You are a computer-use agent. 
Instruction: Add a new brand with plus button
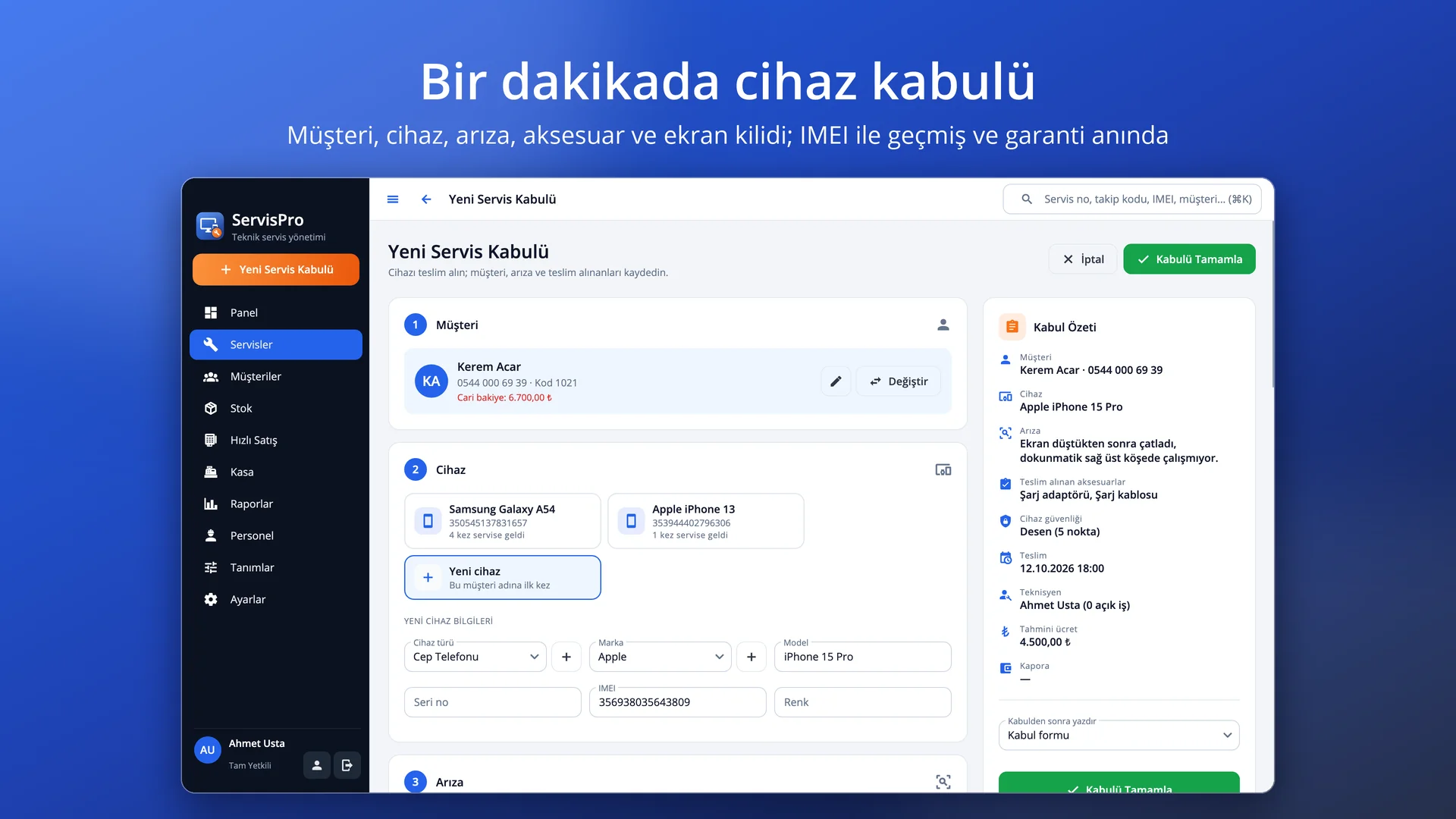[x=752, y=657]
